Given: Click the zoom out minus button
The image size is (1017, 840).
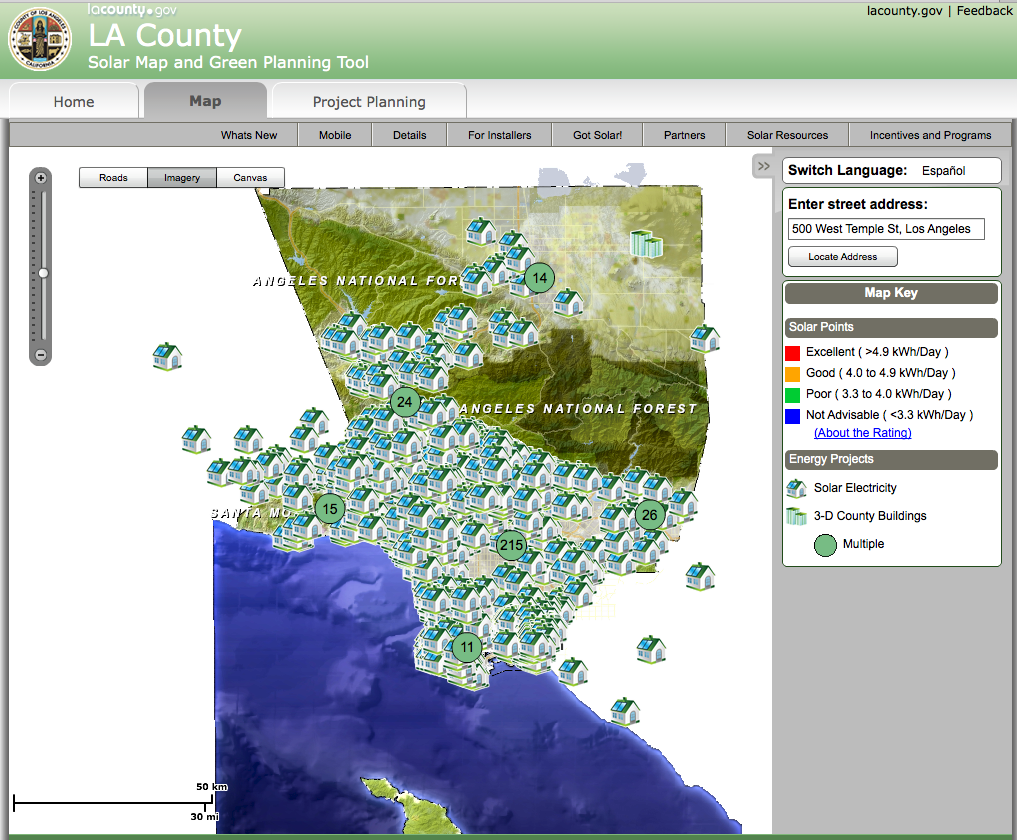Looking at the screenshot, I should point(41,355).
